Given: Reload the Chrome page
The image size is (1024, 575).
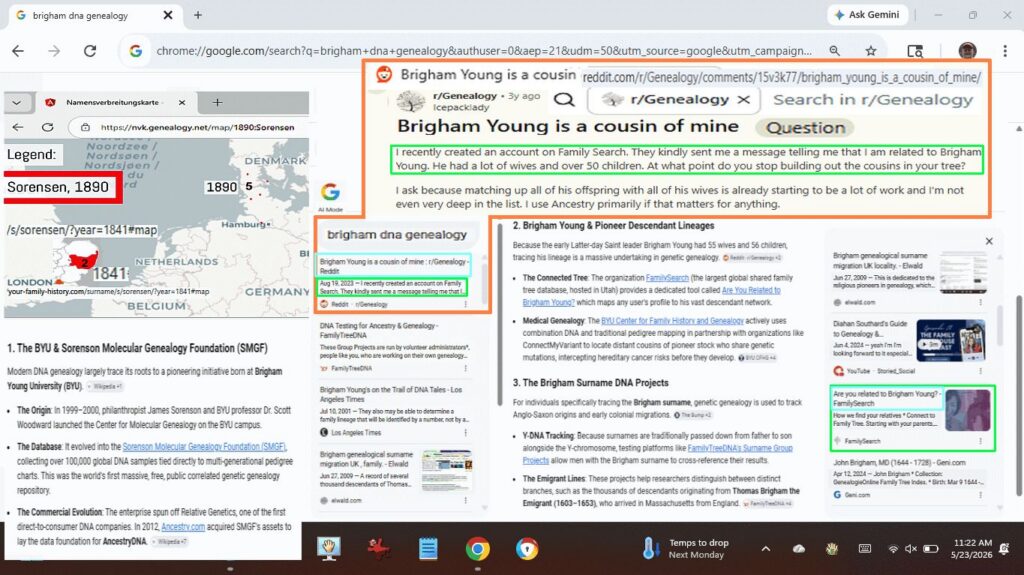Looking at the screenshot, I should (90, 51).
